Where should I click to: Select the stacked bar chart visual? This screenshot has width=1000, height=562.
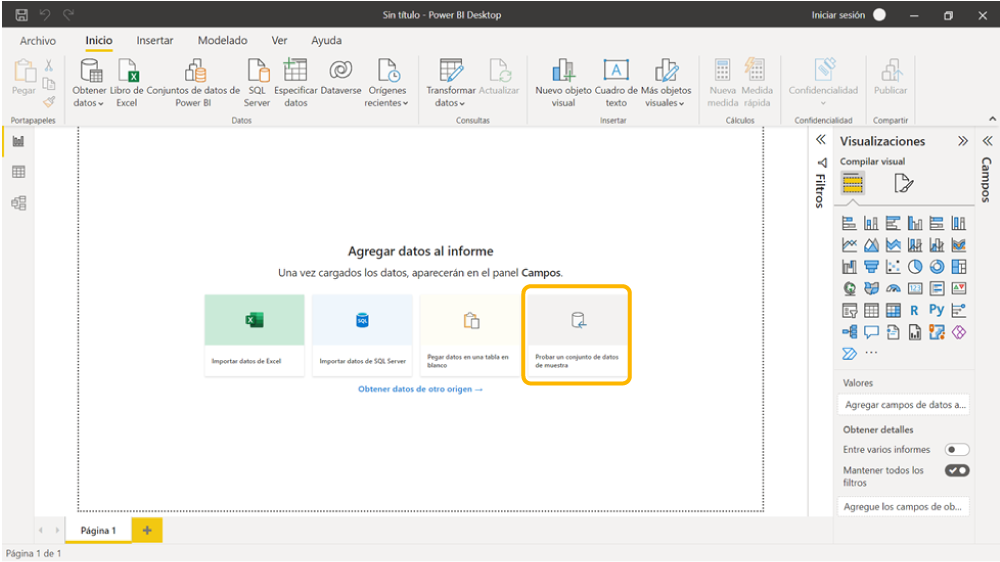(849, 223)
